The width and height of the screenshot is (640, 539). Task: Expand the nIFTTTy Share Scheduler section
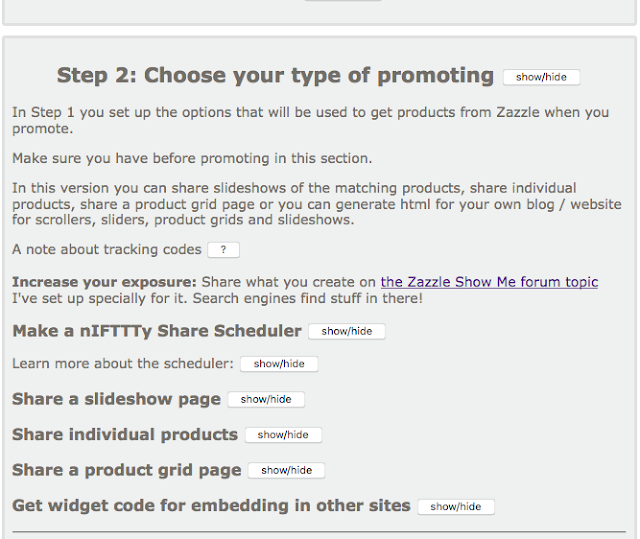(x=346, y=331)
